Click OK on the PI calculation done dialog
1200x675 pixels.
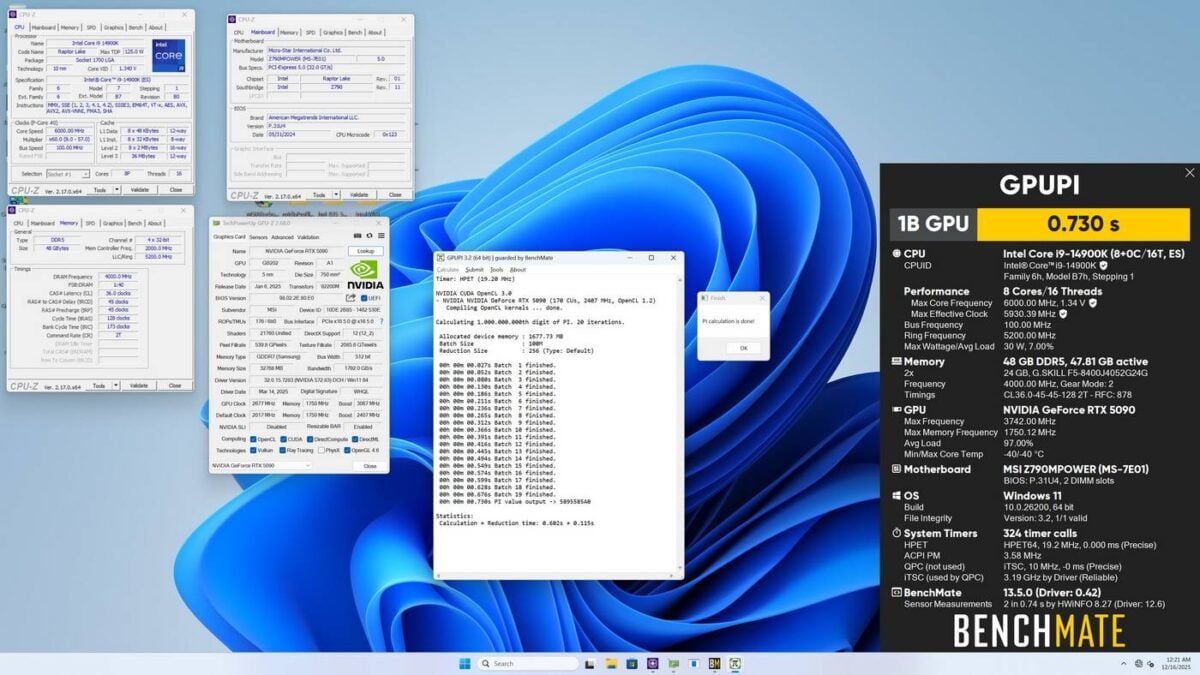click(744, 348)
